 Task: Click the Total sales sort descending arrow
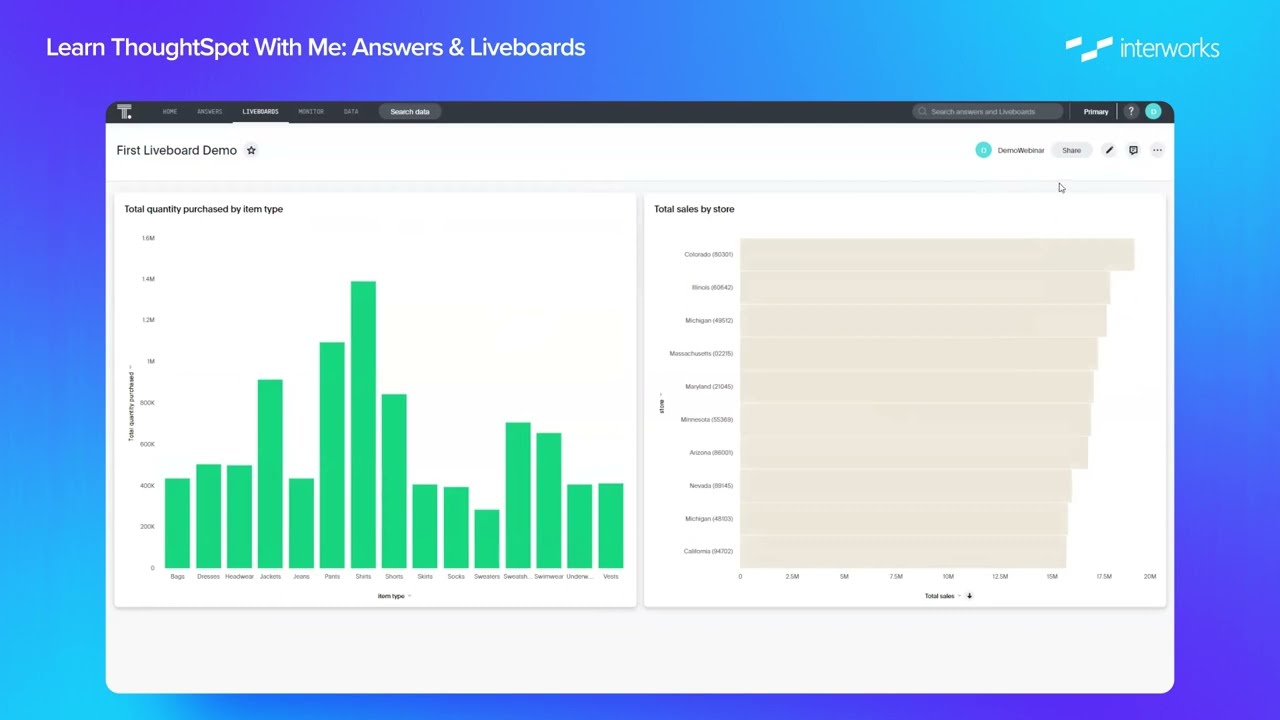point(969,596)
